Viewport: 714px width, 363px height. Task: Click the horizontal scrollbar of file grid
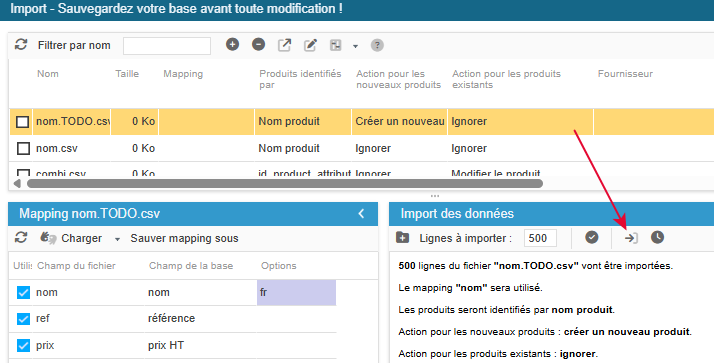pos(285,184)
